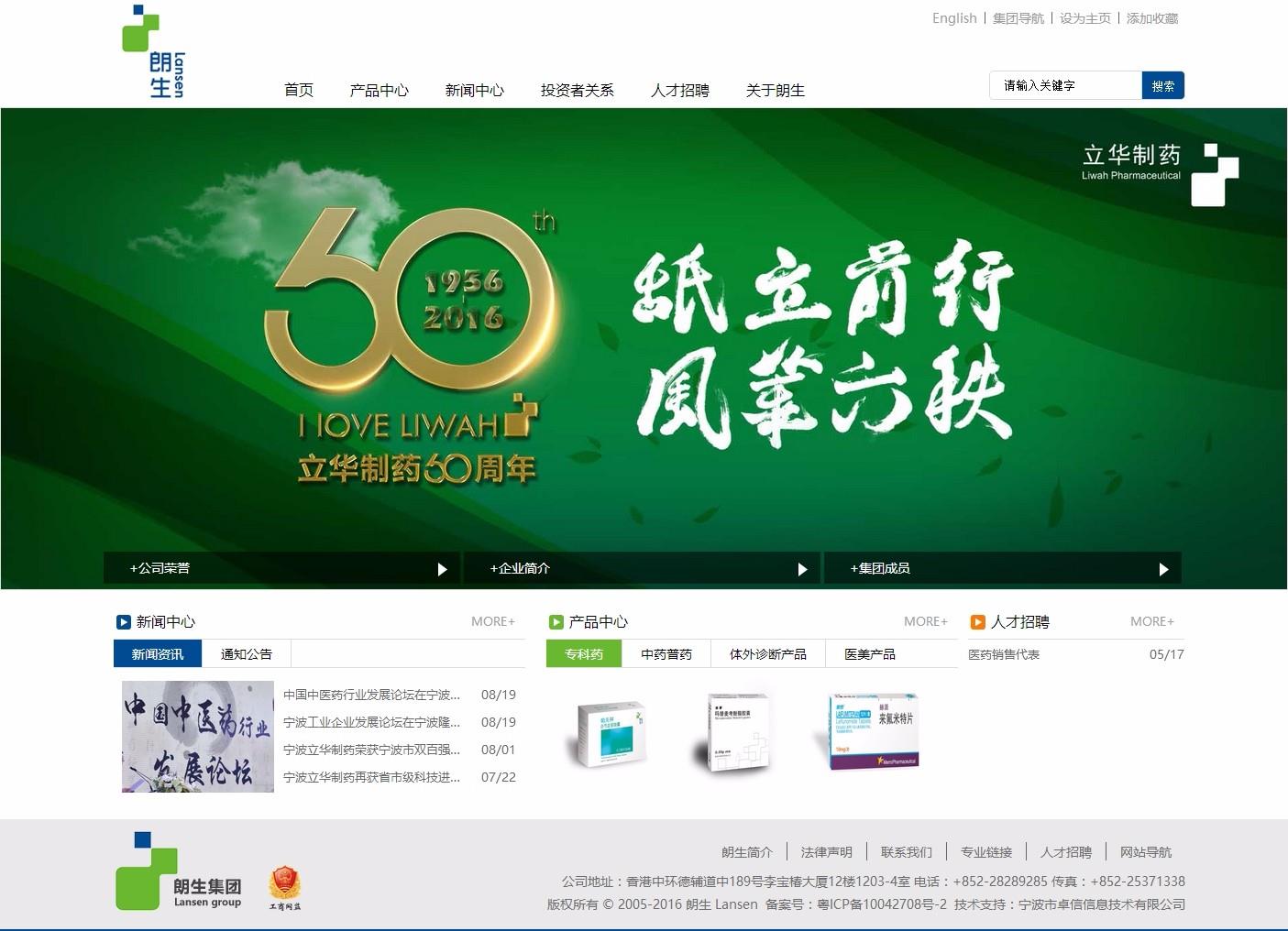Switch site language via the English link

coord(954,18)
